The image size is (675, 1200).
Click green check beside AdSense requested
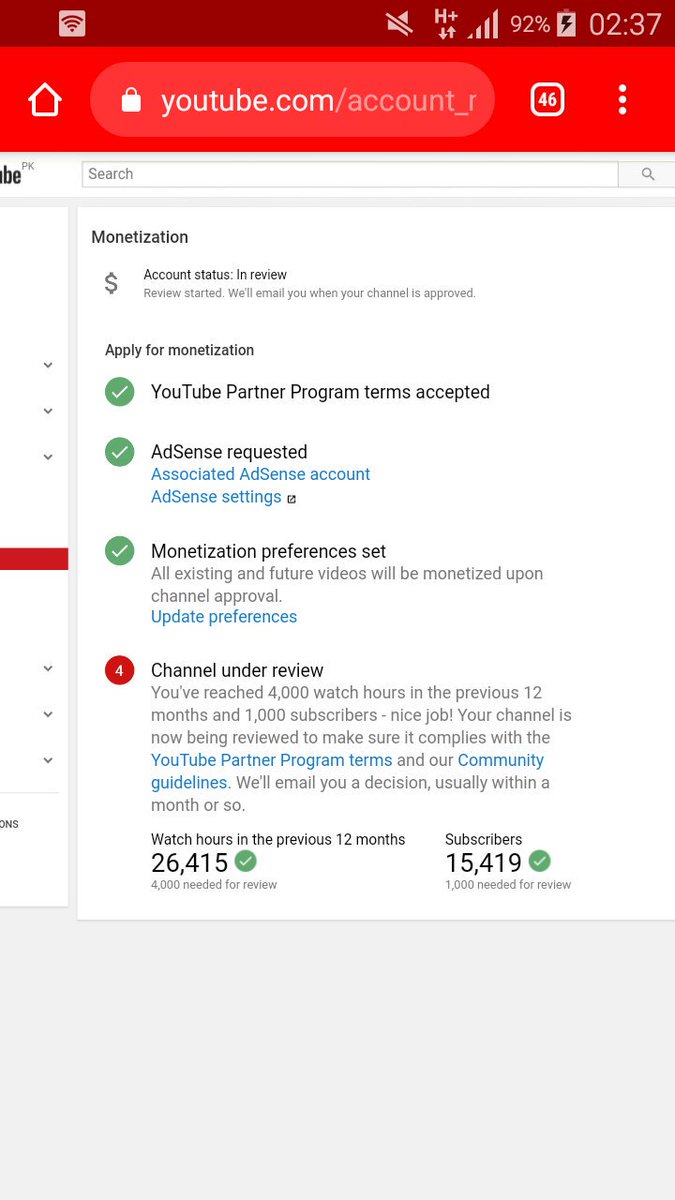pos(120,452)
